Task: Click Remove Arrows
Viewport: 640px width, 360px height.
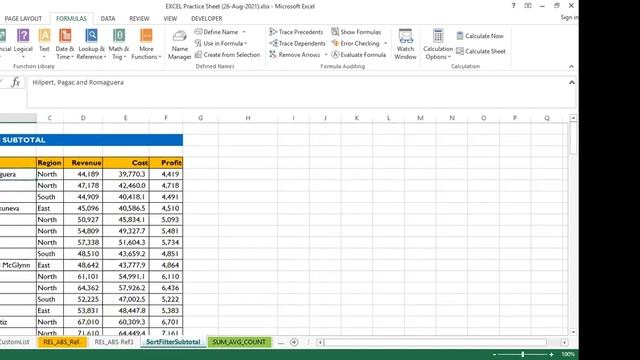Action: pyautogui.click(x=295, y=55)
